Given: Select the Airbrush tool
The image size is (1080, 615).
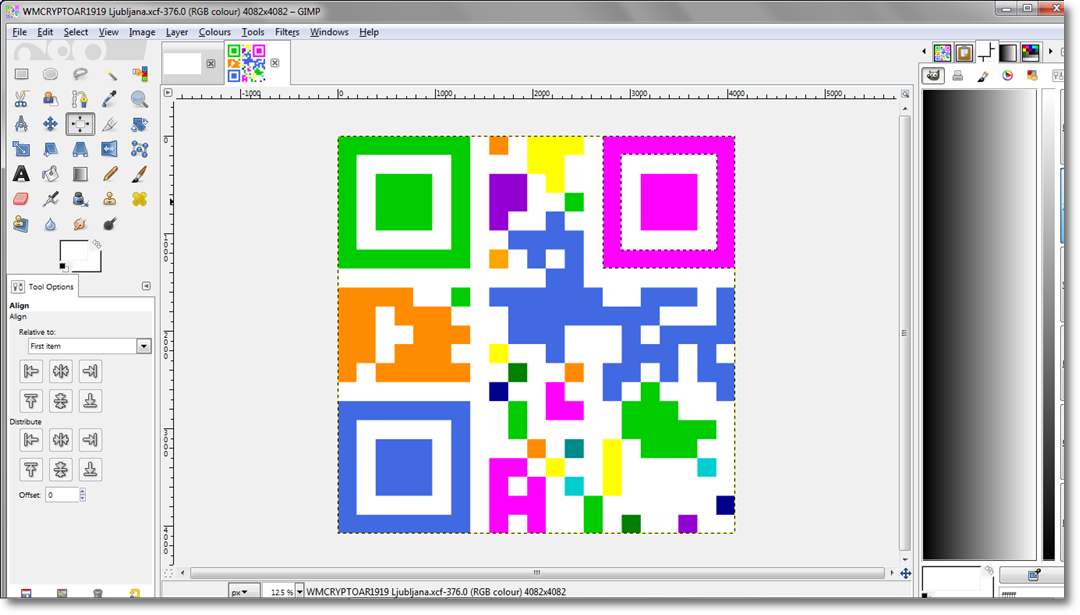Looking at the screenshot, I should click(50, 199).
